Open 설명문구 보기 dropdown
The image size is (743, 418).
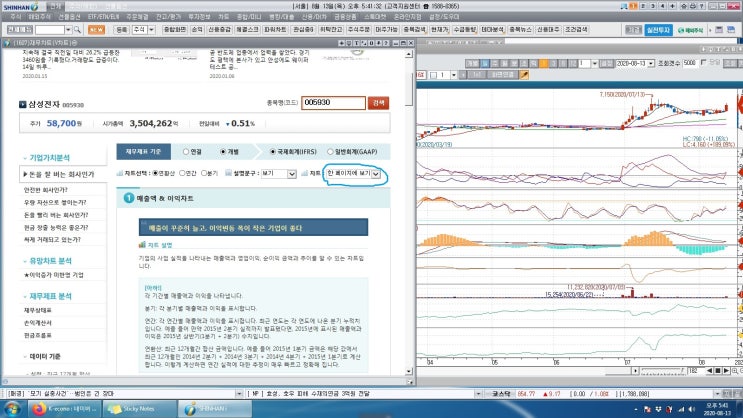point(279,174)
